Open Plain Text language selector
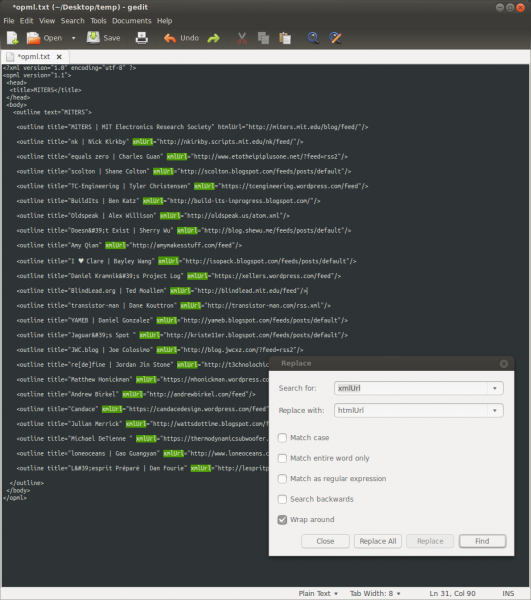 click(318, 593)
